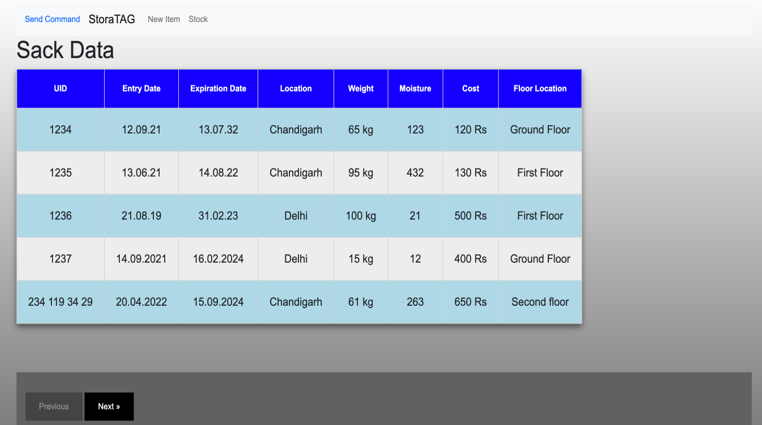Click cost value 130 Rs
The height and width of the screenshot is (425, 762).
(x=470, y=173)
